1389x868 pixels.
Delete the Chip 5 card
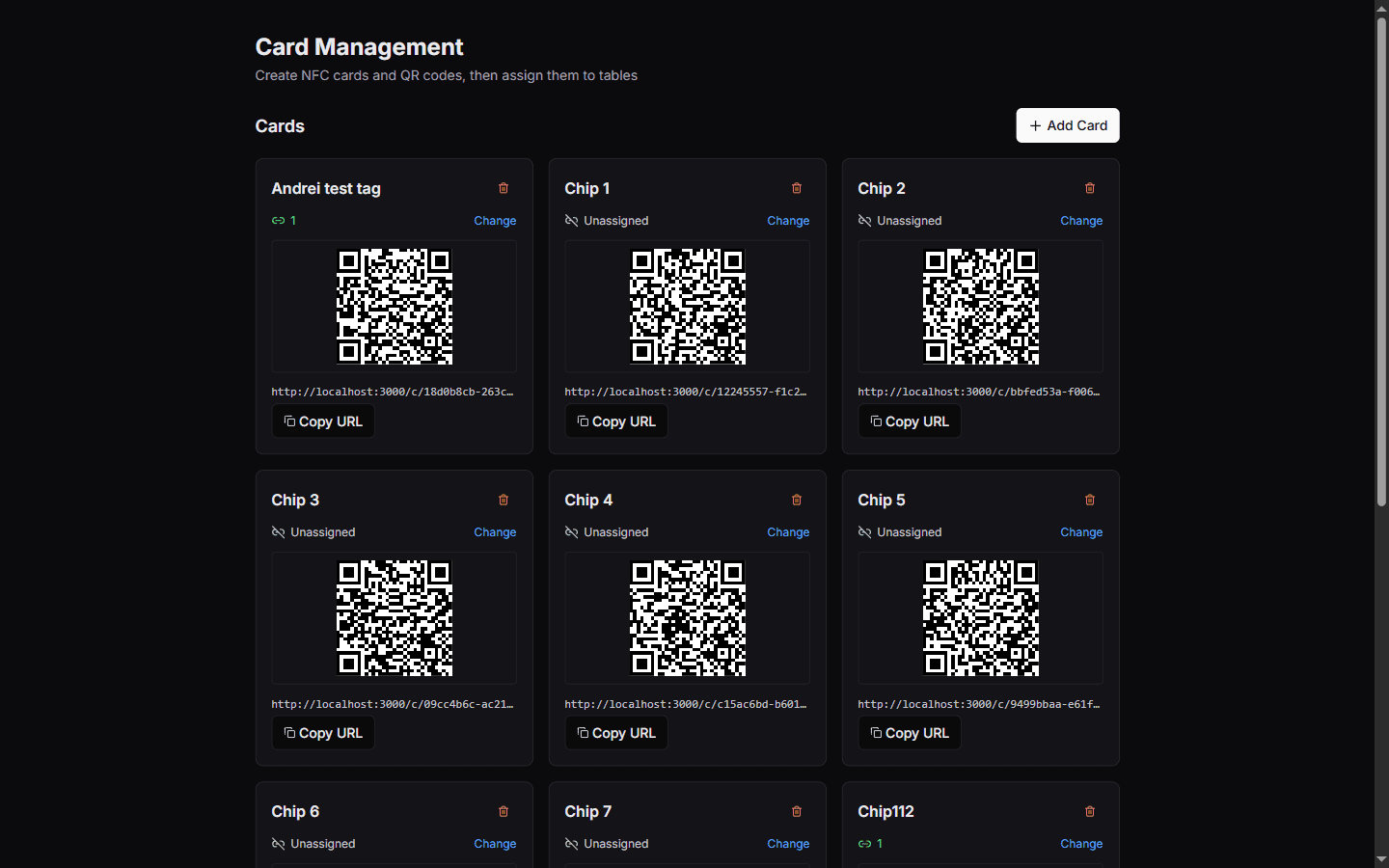1090,500
